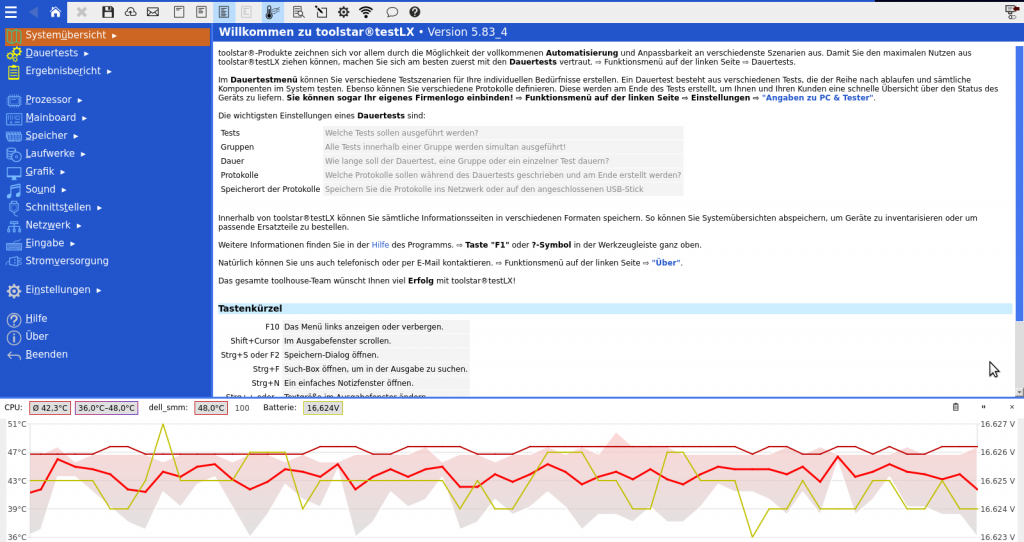This screenshot has width=1024, height=542.
Task: Open the WiFi network icon
Action: click(366, 12)
